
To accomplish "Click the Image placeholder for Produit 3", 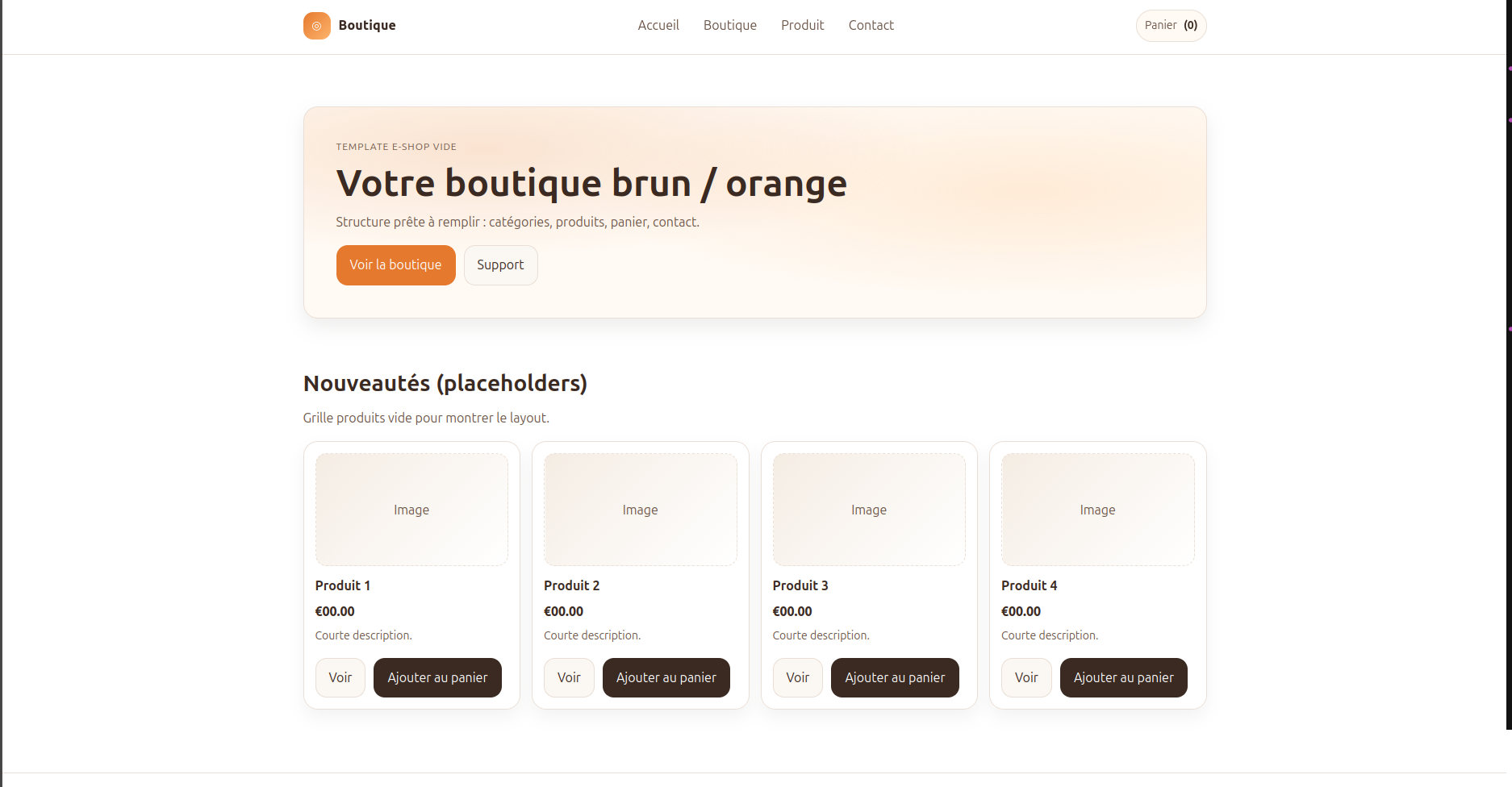I will (x=869, y=509).
